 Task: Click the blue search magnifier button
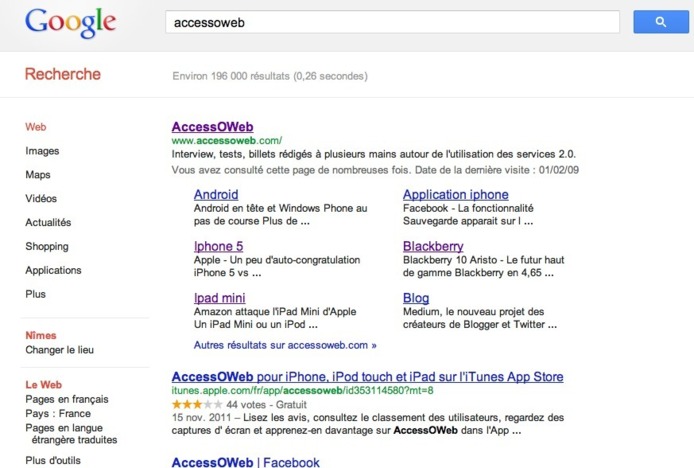[661, 22]
